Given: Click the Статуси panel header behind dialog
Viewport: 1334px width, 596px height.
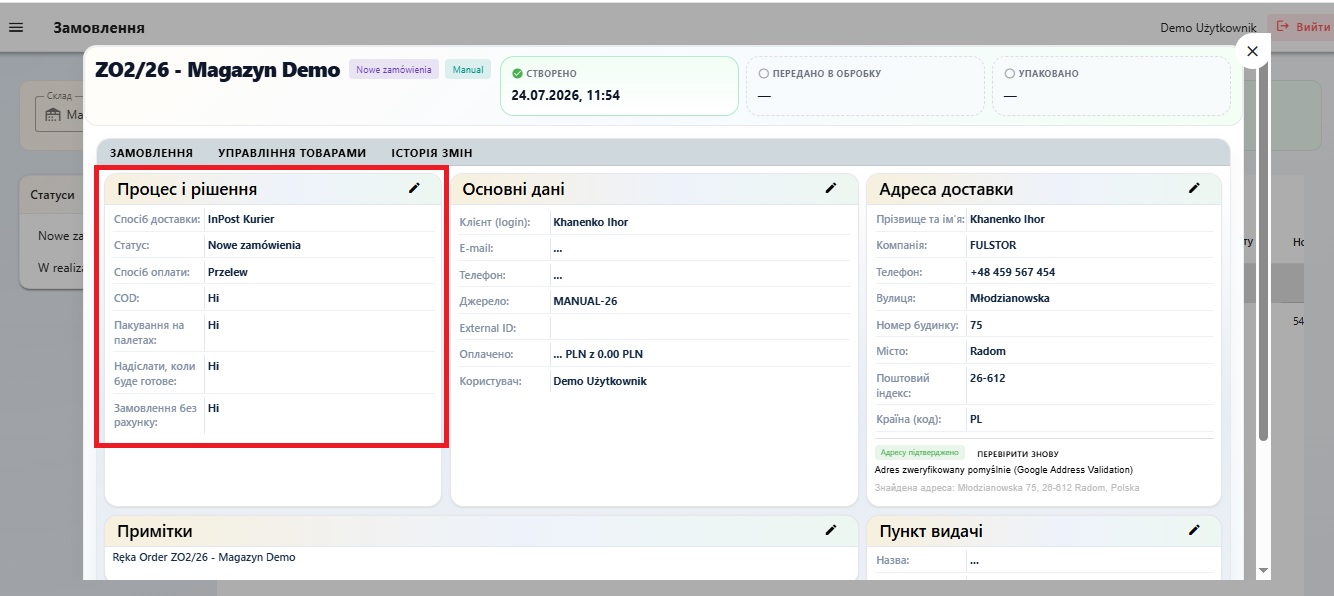Looking at the screenshot, I should pyautogui.click(x=52, y=195).
